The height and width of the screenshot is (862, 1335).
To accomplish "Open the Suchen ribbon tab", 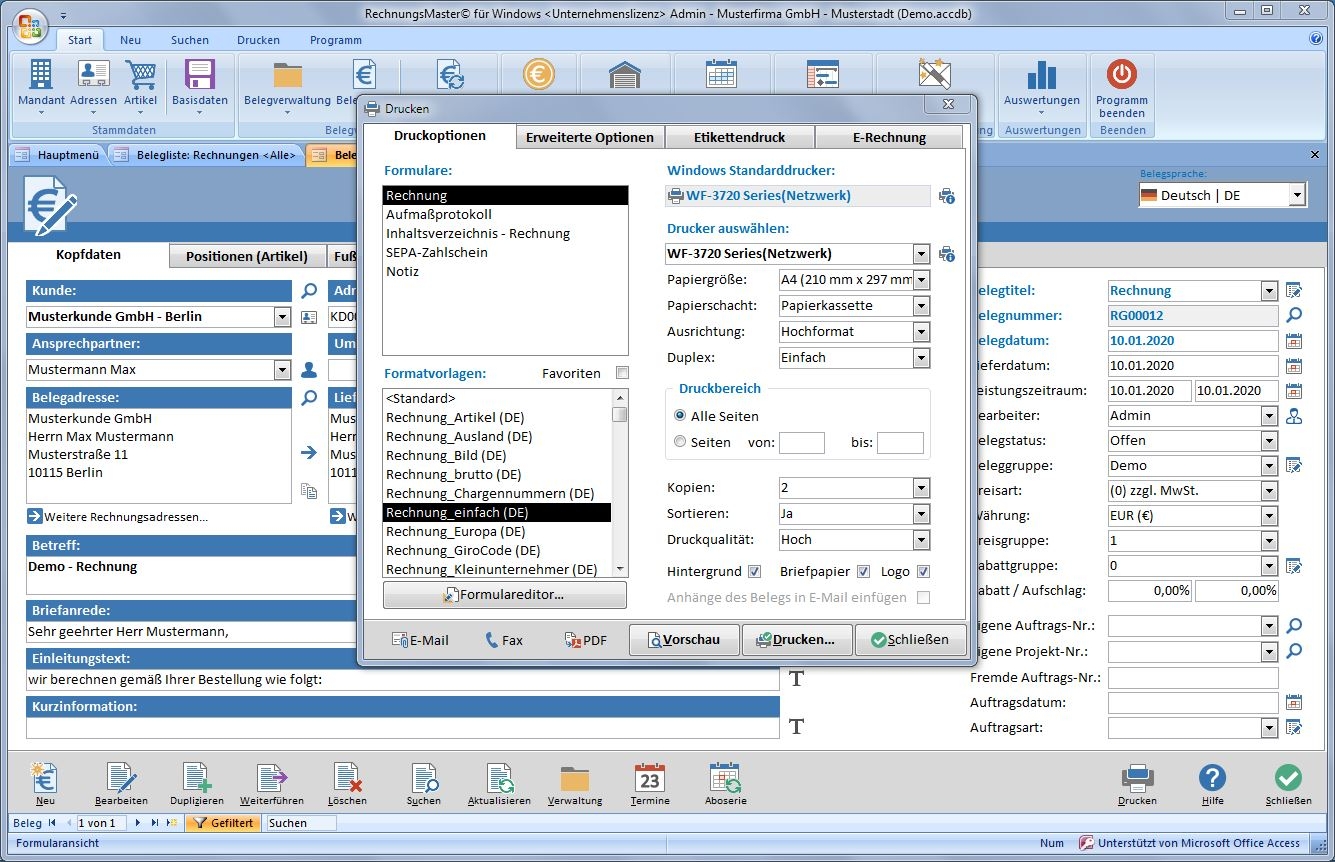I will tap(190, 40).
